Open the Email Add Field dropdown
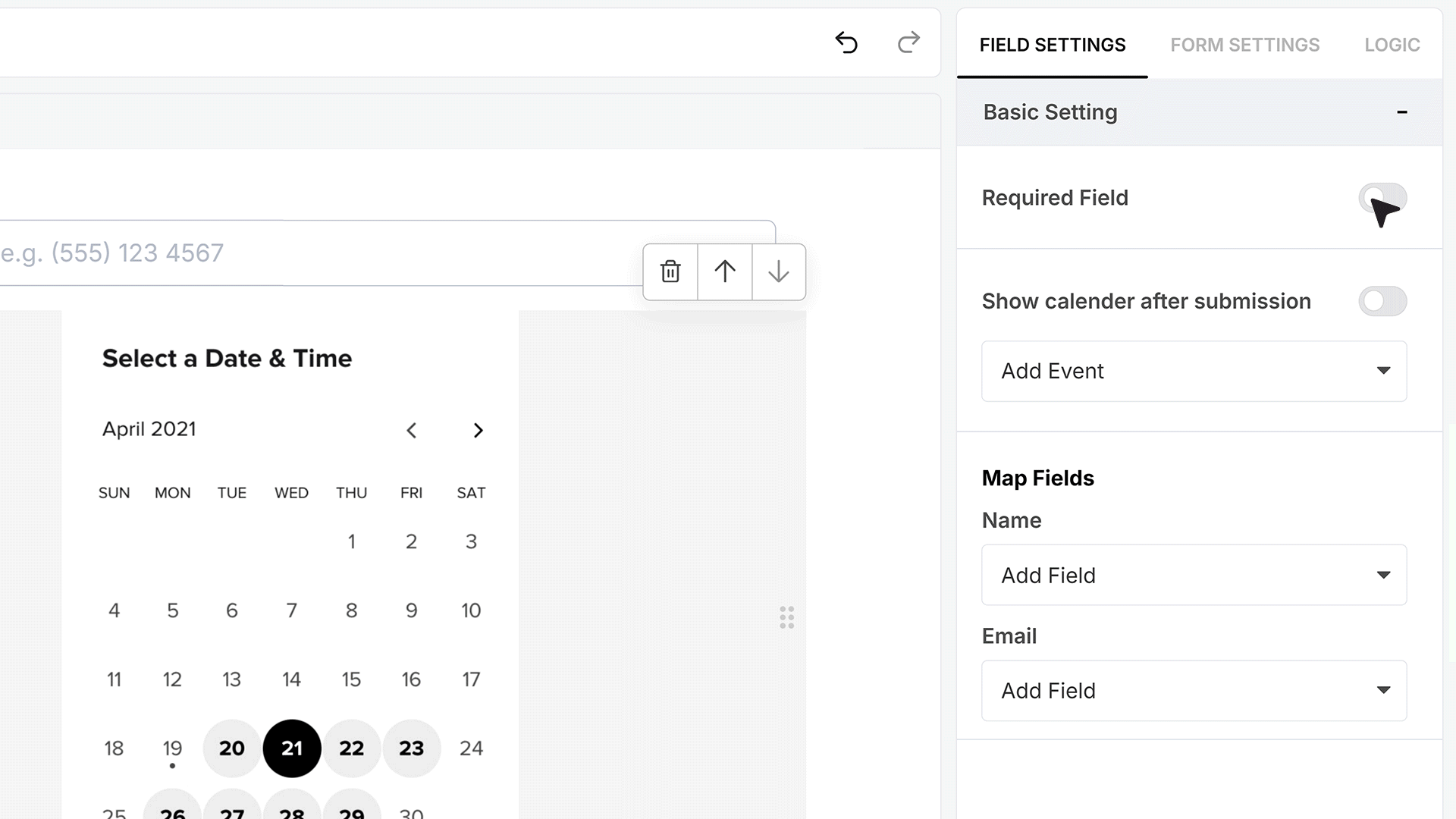Image resolution: width=1456 pixels, height=819 pixels. pos(1194,690)
